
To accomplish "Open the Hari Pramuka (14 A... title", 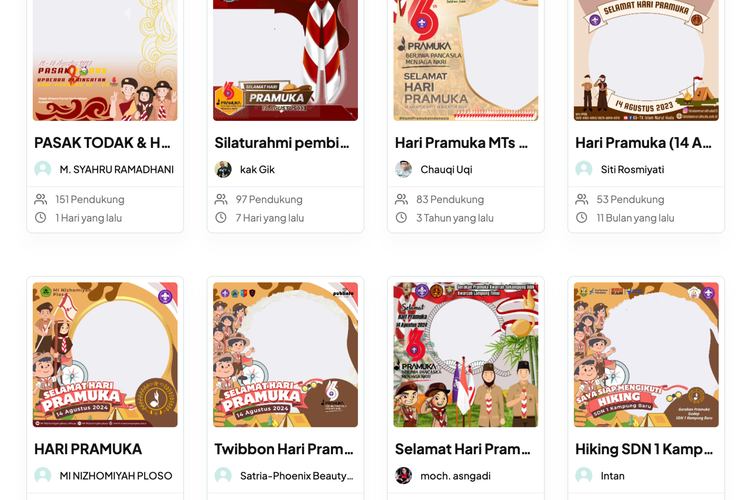I will click(x=643, y=143).
